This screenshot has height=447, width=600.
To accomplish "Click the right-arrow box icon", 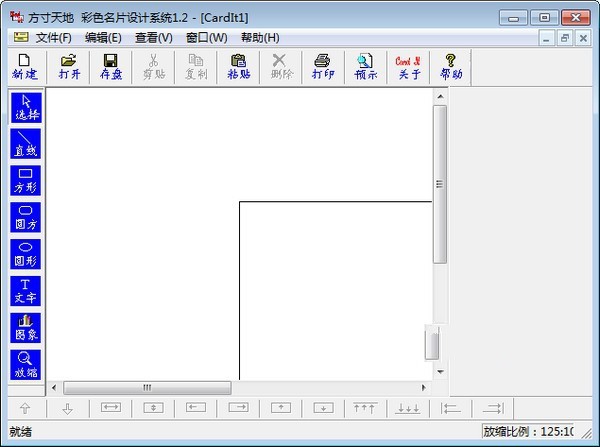I will (238, 408).
